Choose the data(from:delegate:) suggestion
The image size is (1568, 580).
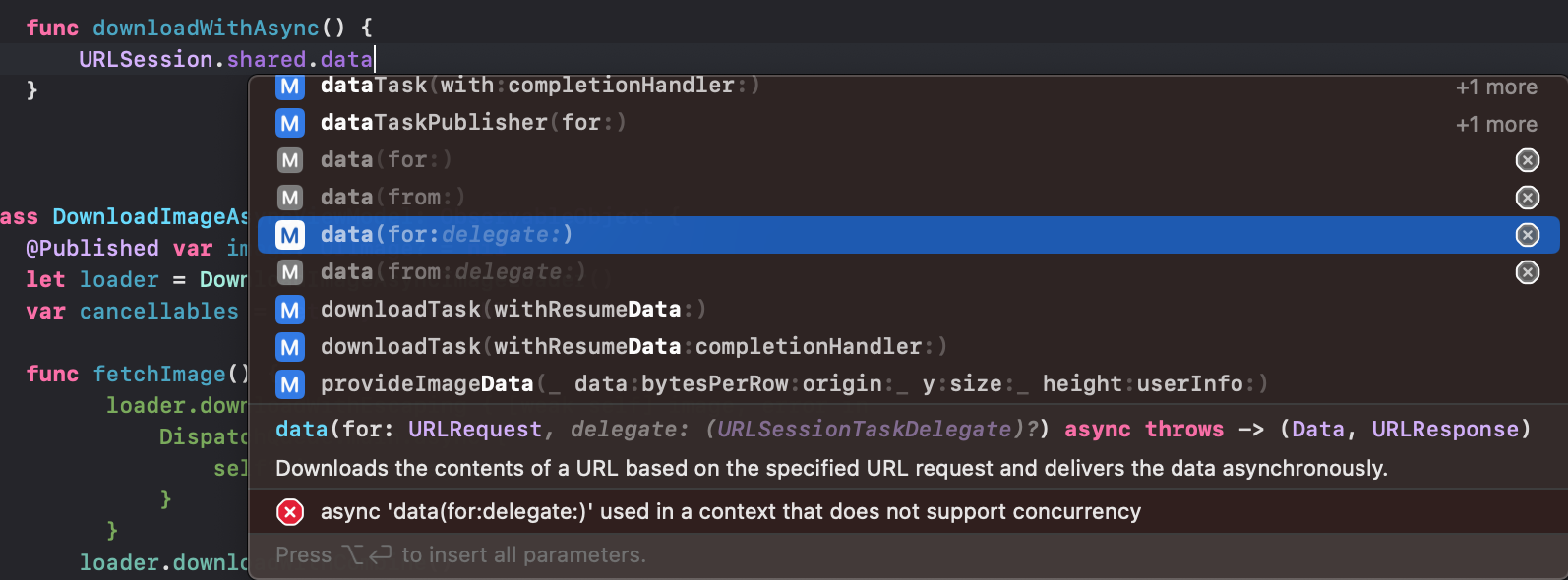[452, 272]
